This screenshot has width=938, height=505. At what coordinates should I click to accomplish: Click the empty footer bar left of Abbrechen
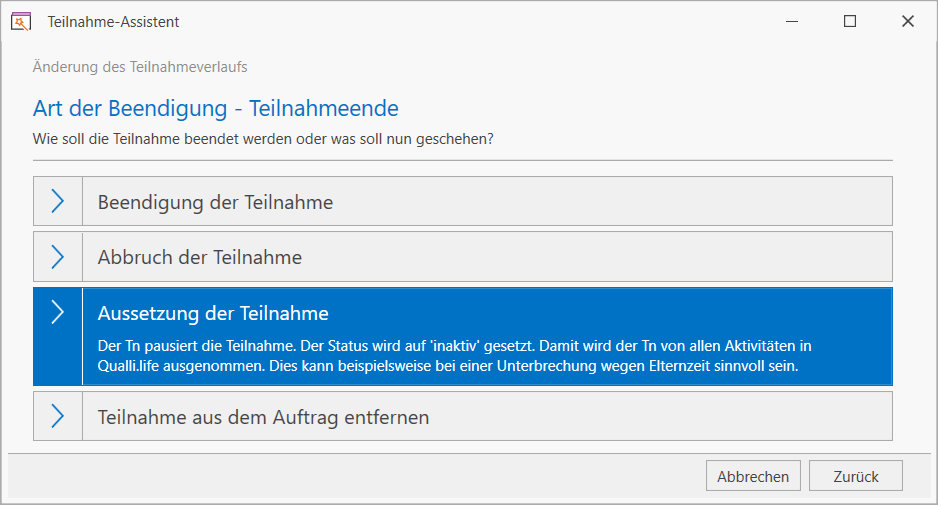click(x=356, y=476)
